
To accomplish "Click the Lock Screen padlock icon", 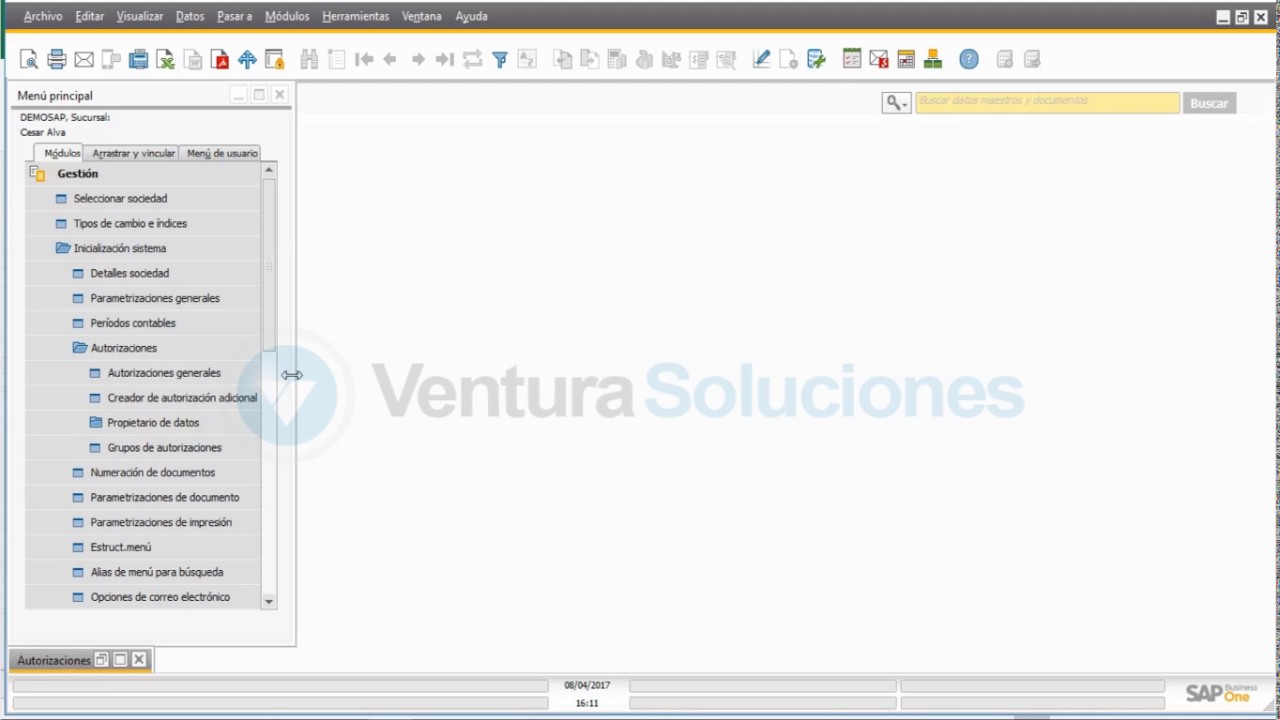I will coord(274,60).
